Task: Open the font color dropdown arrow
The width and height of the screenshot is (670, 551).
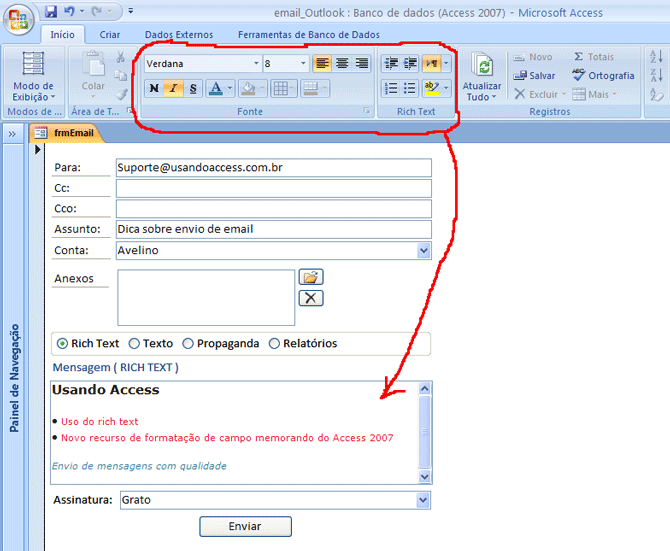Action: pos(230,88)
